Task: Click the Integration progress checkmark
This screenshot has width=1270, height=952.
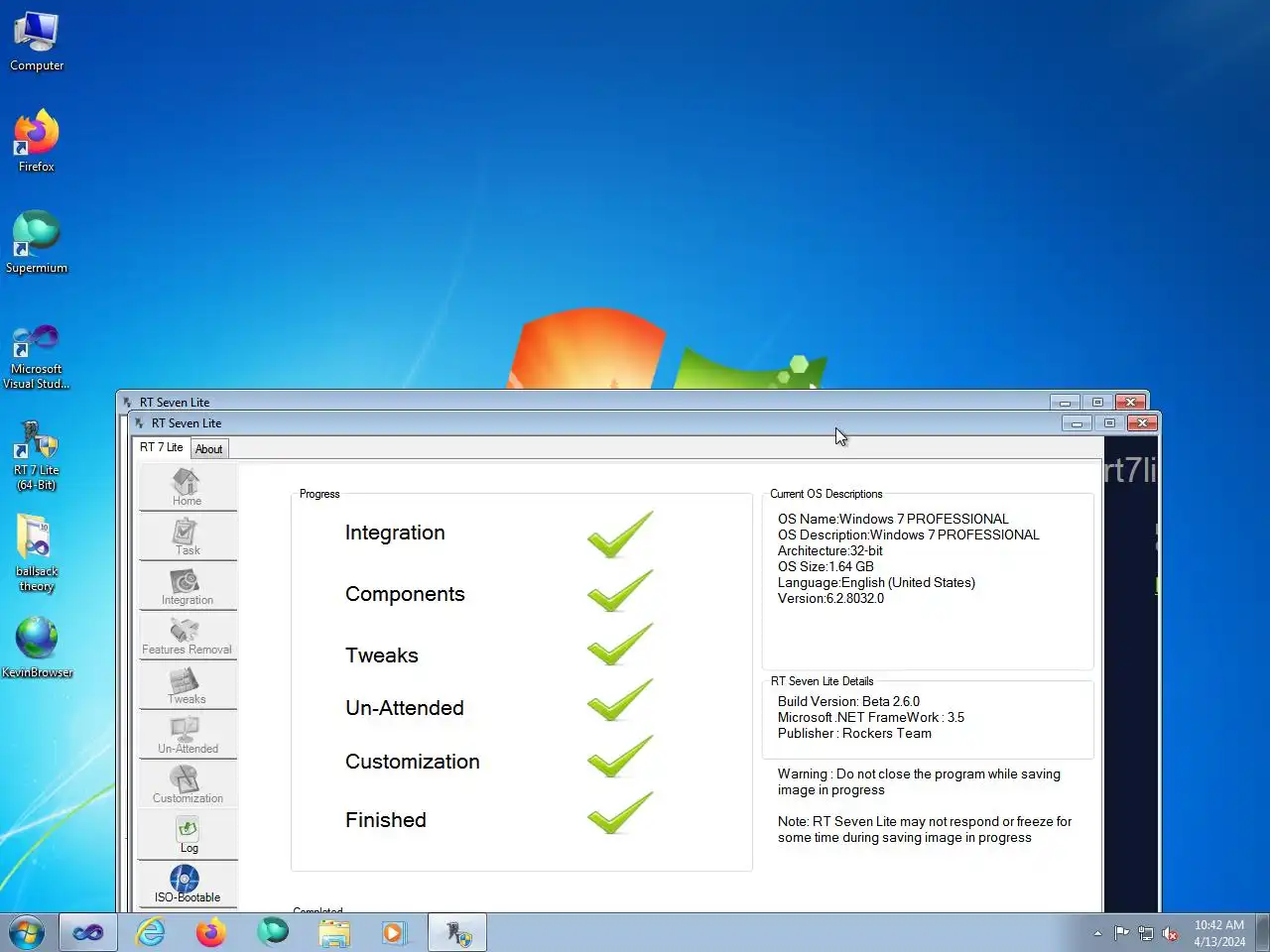Action: 620,535
